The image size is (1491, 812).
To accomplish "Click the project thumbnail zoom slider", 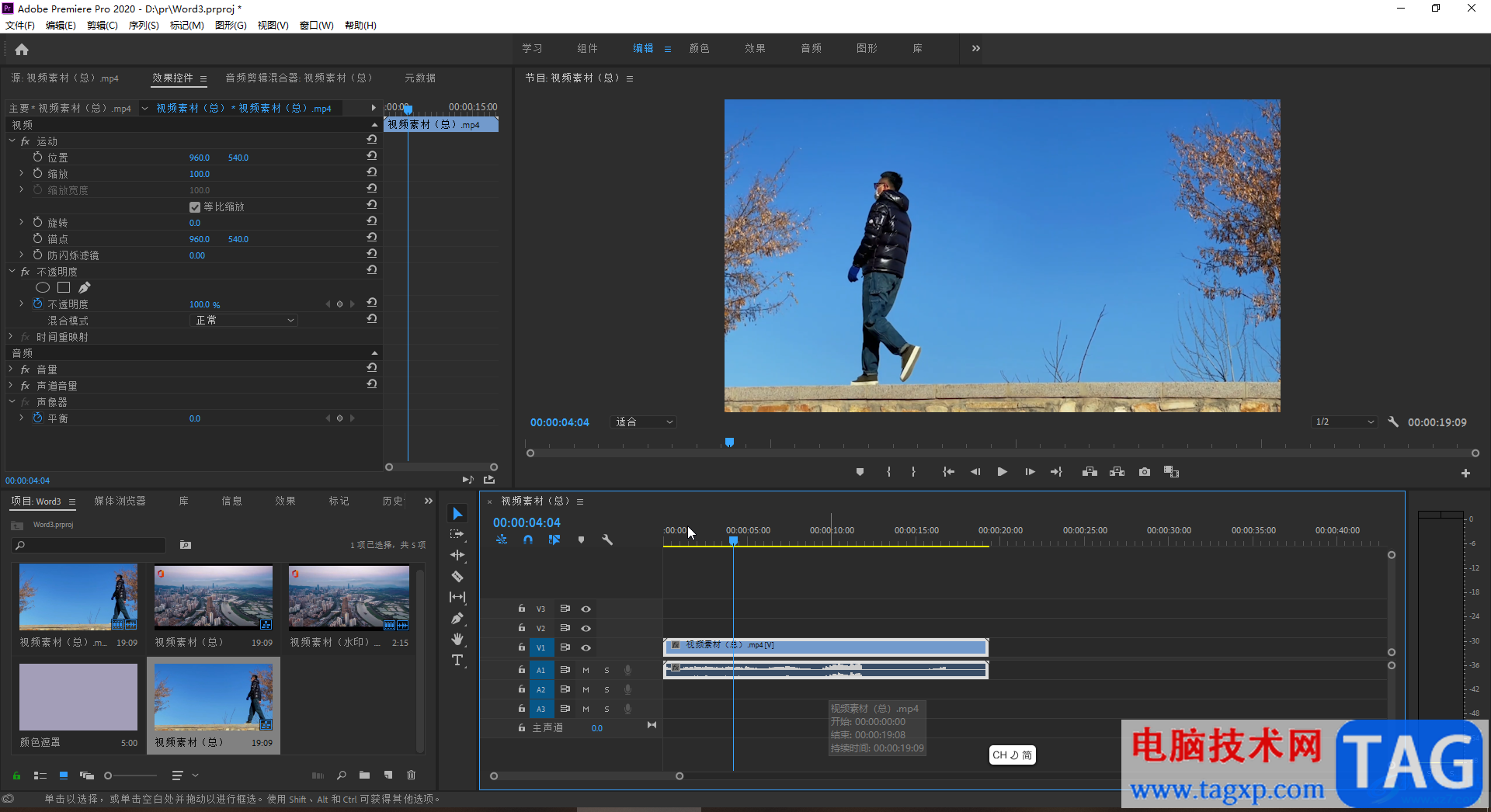I will (109, 776).
